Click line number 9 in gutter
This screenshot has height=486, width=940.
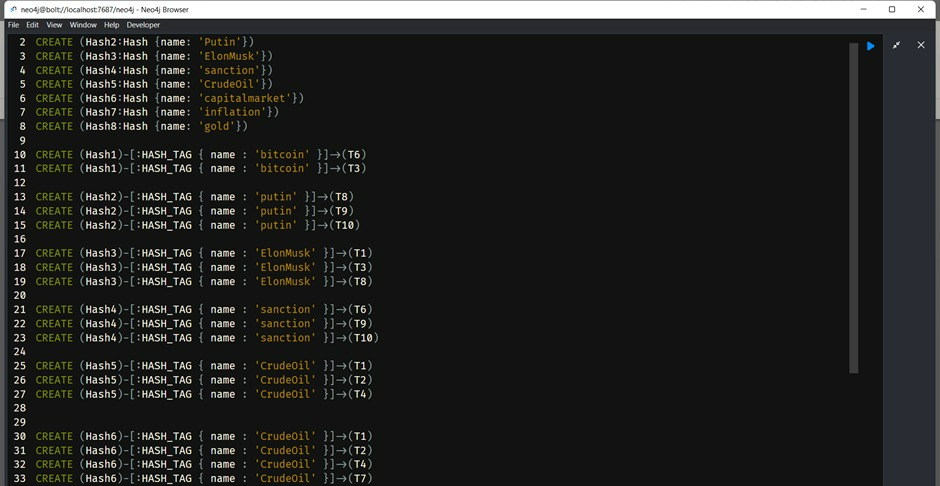(23, 140)
